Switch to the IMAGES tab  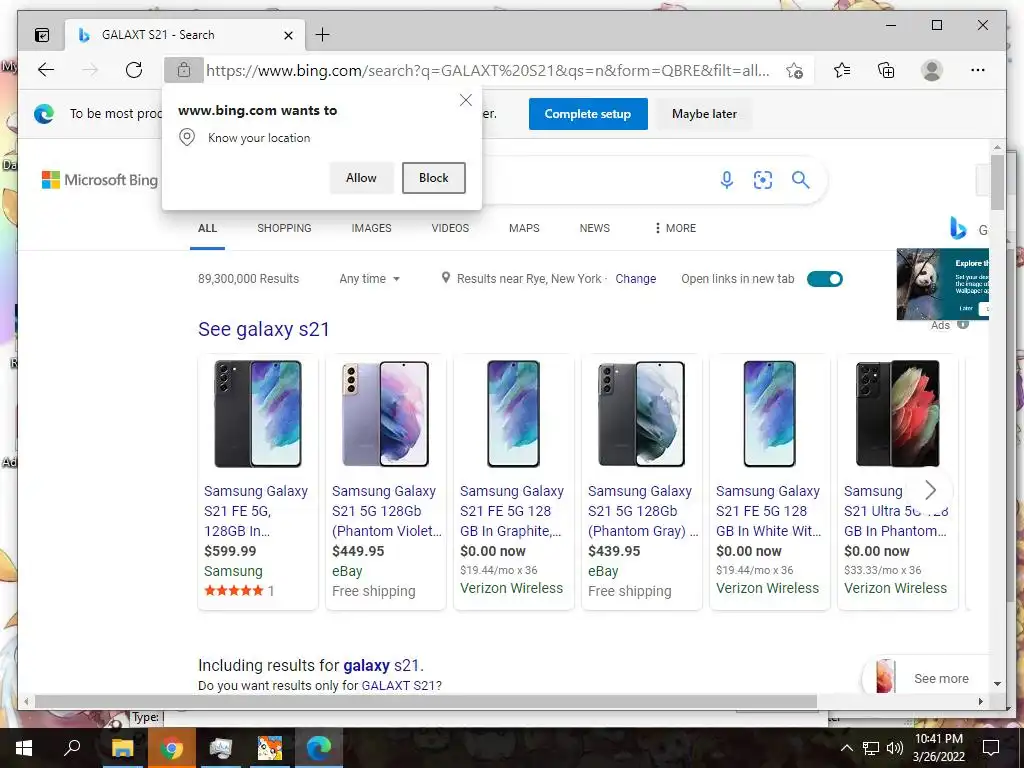(372, 228)
